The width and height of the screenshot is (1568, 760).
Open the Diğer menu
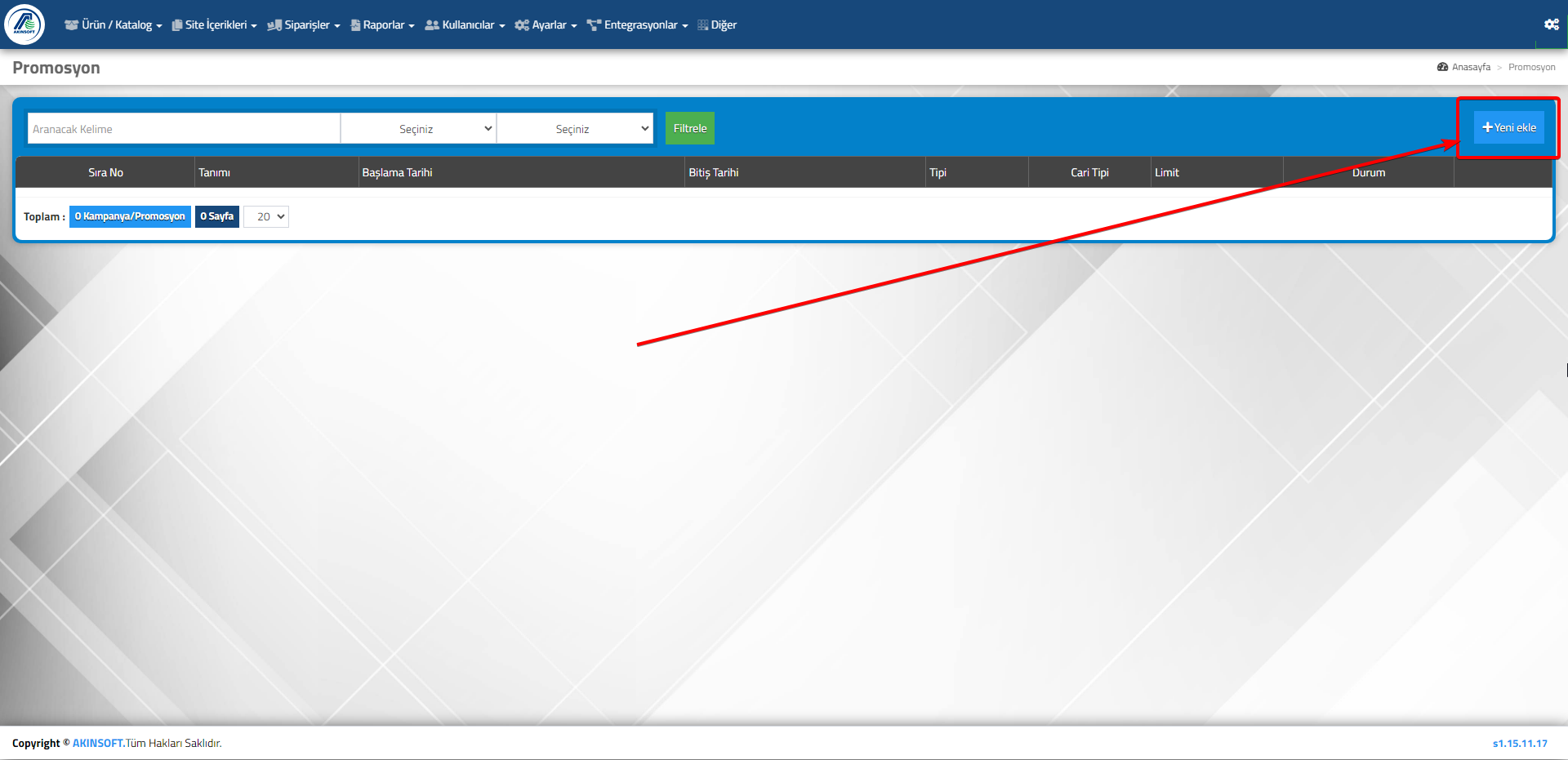click(717, 25)
